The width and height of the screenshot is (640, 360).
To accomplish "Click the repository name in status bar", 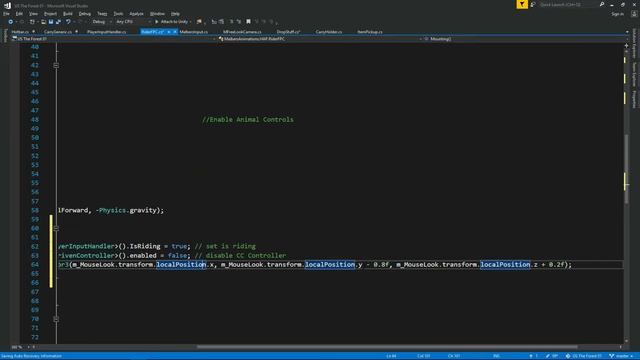I will [x=584, y=356].
